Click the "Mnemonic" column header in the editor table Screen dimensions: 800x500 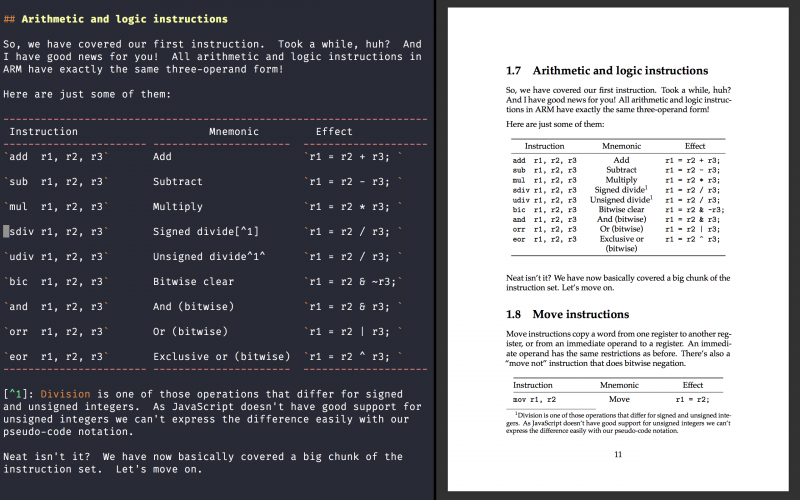pos(234,132)
